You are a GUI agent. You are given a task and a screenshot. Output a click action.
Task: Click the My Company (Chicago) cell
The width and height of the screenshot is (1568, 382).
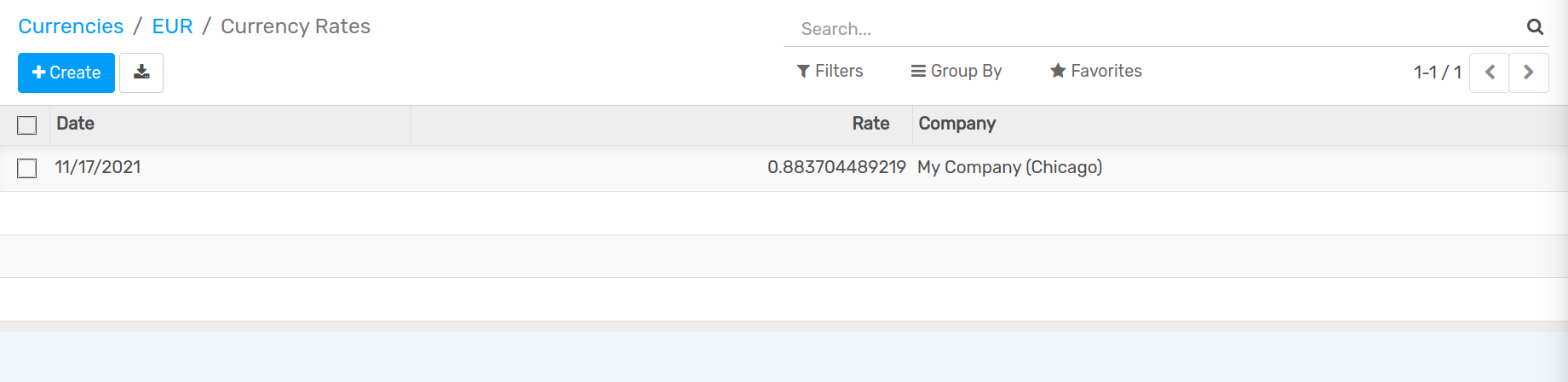[x=1009, y=167]
